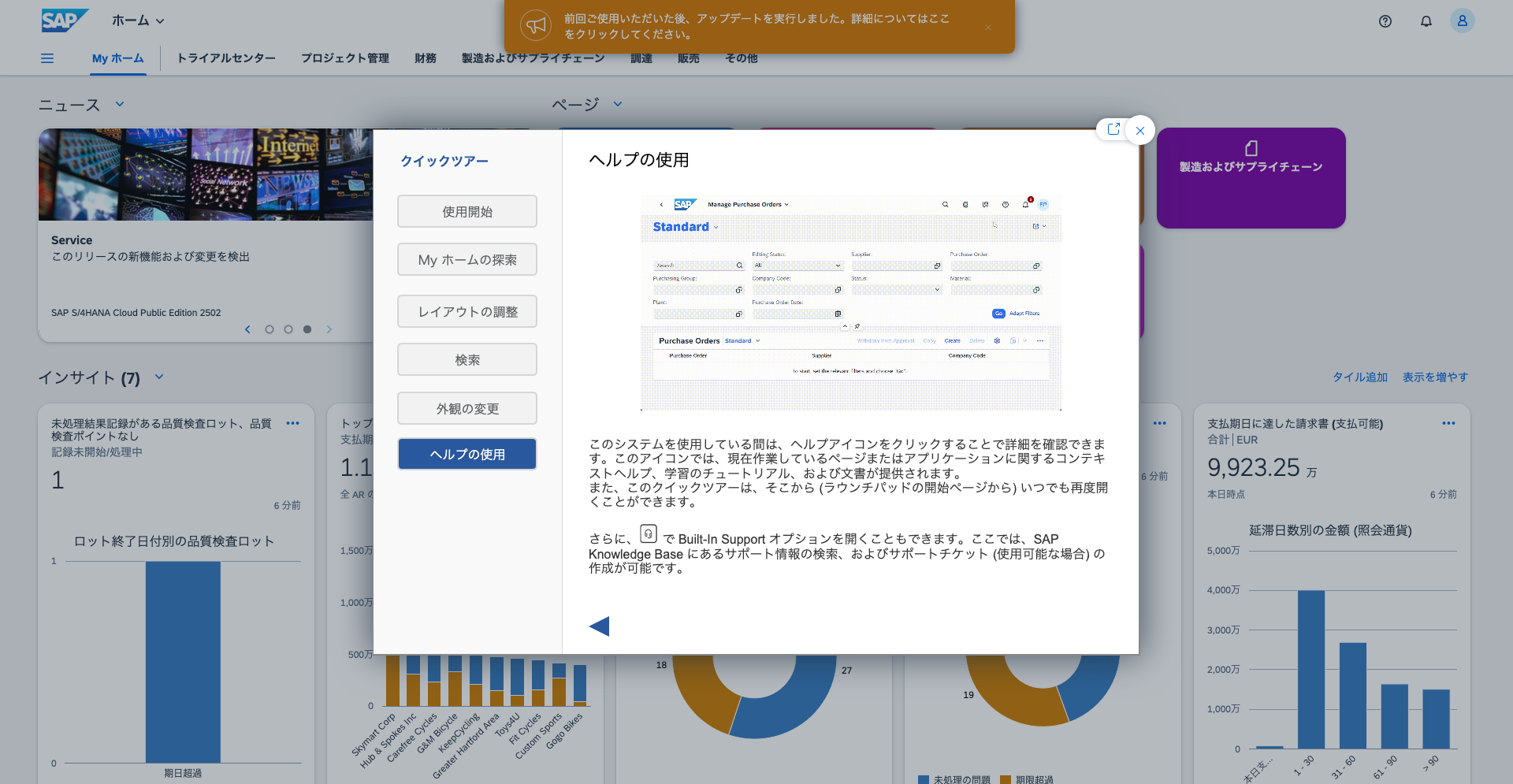Viewport: 1513px width, 784px height.
Task: Click the 表示を増やす link
Action: [x=1435, y=377]
